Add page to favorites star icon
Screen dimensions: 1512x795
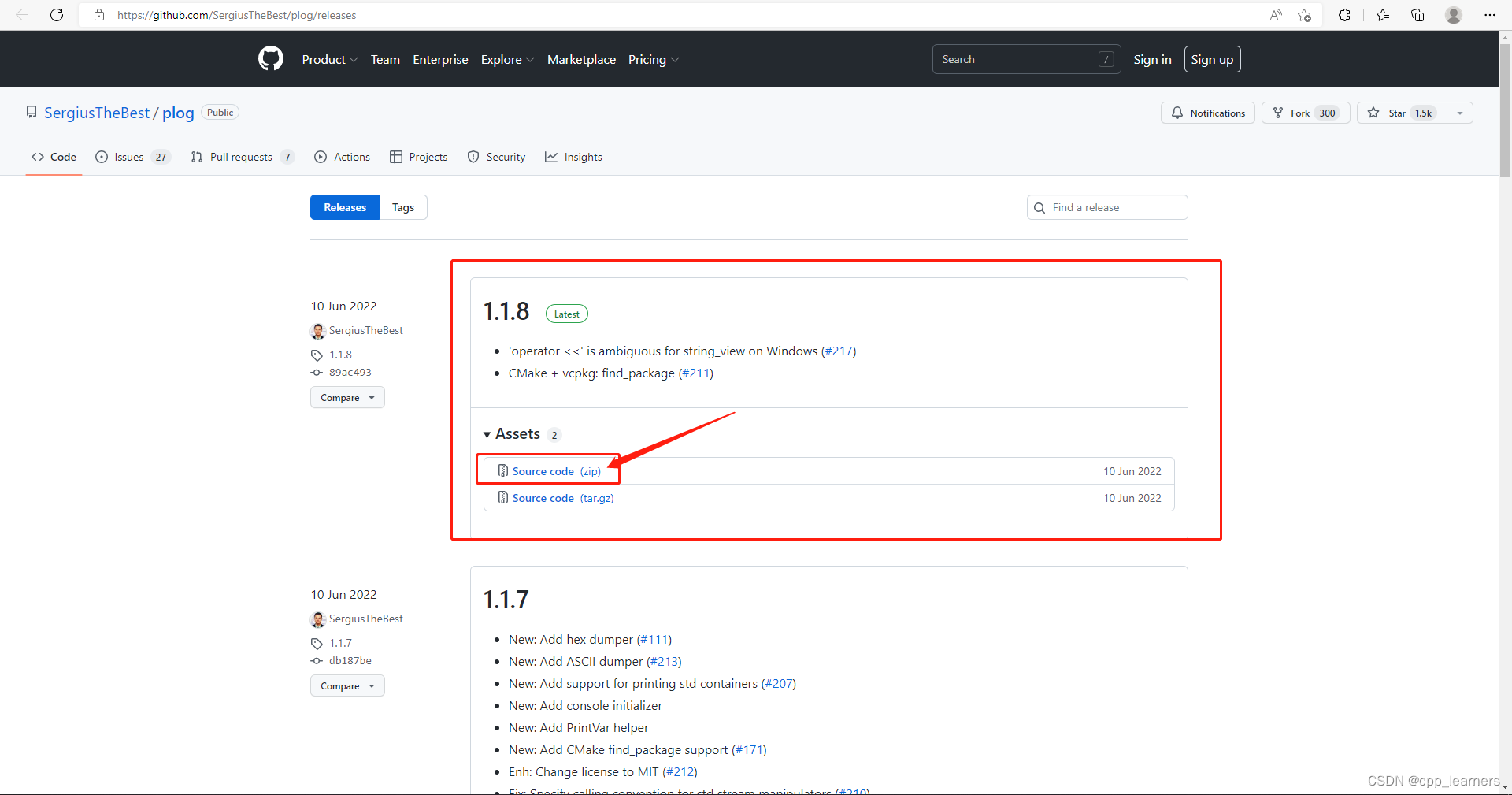pyautogui.click(x=1305, y=15)
